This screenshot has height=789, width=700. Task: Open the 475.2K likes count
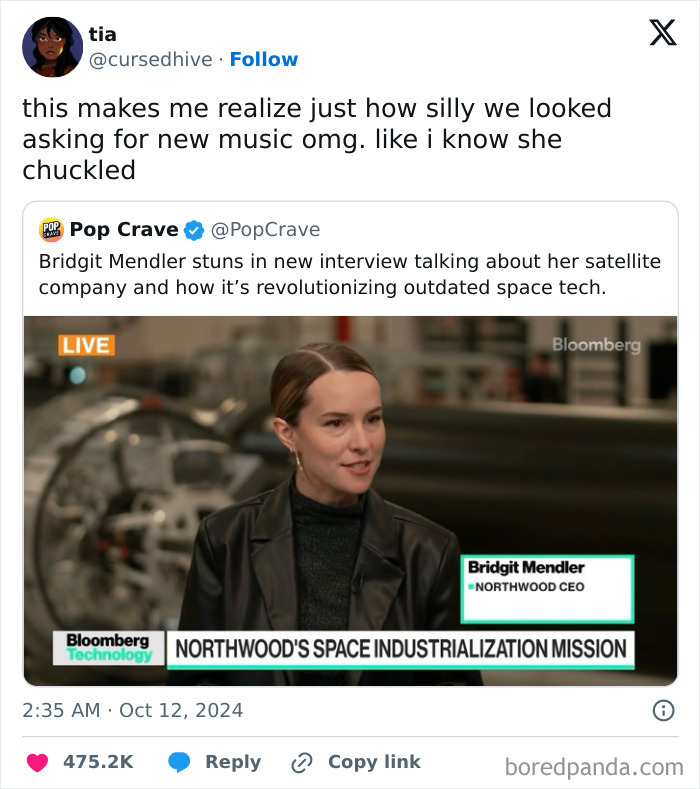[x=98, y=762]
